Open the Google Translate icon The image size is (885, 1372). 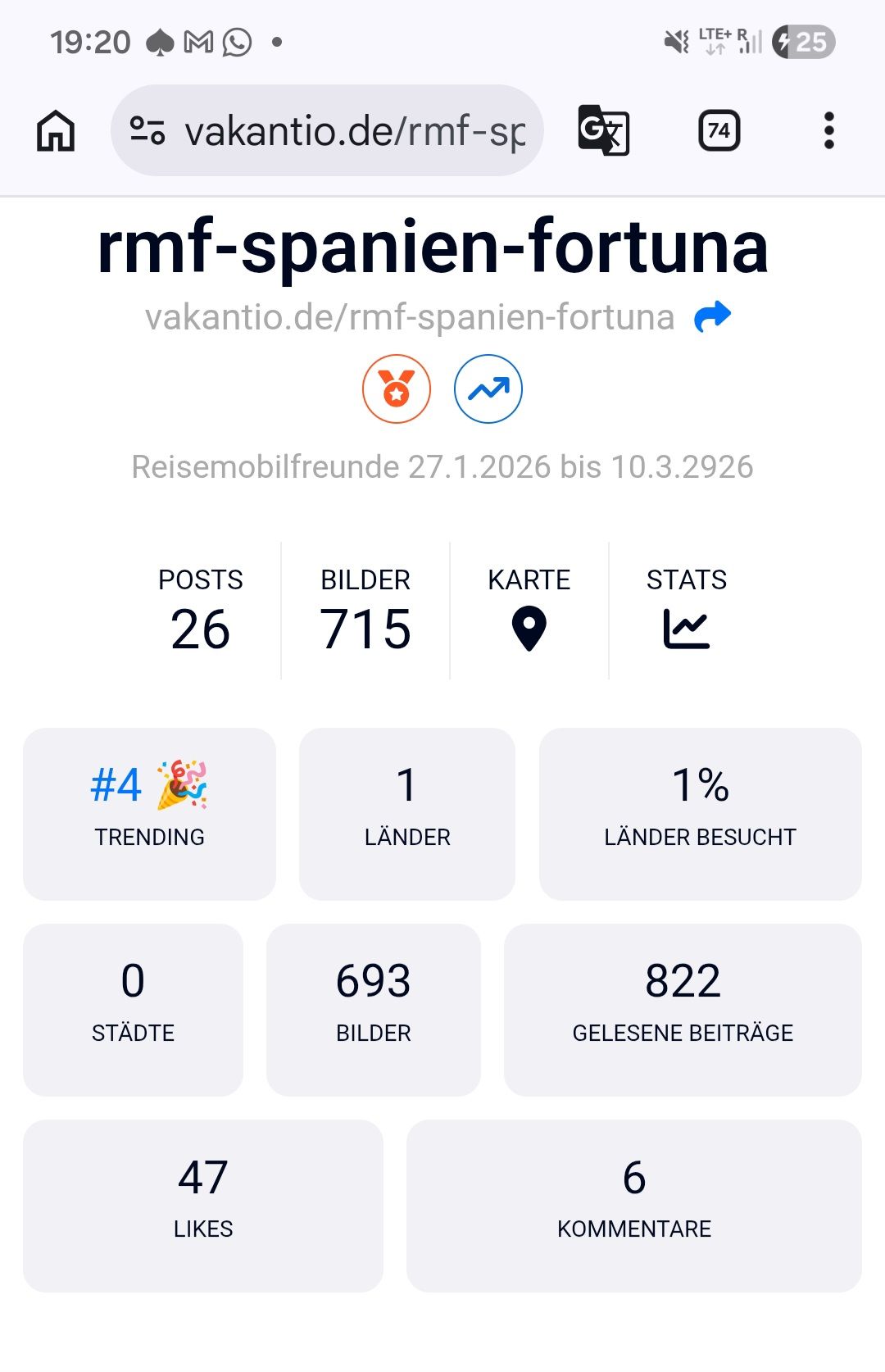click(x=604, y=130)
